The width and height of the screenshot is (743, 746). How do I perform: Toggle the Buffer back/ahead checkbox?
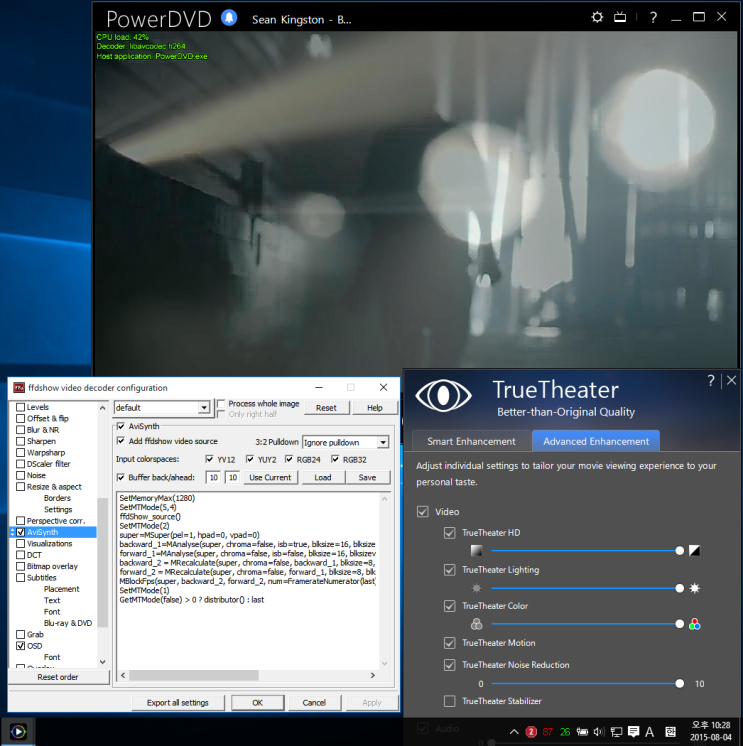coord(121,477)
